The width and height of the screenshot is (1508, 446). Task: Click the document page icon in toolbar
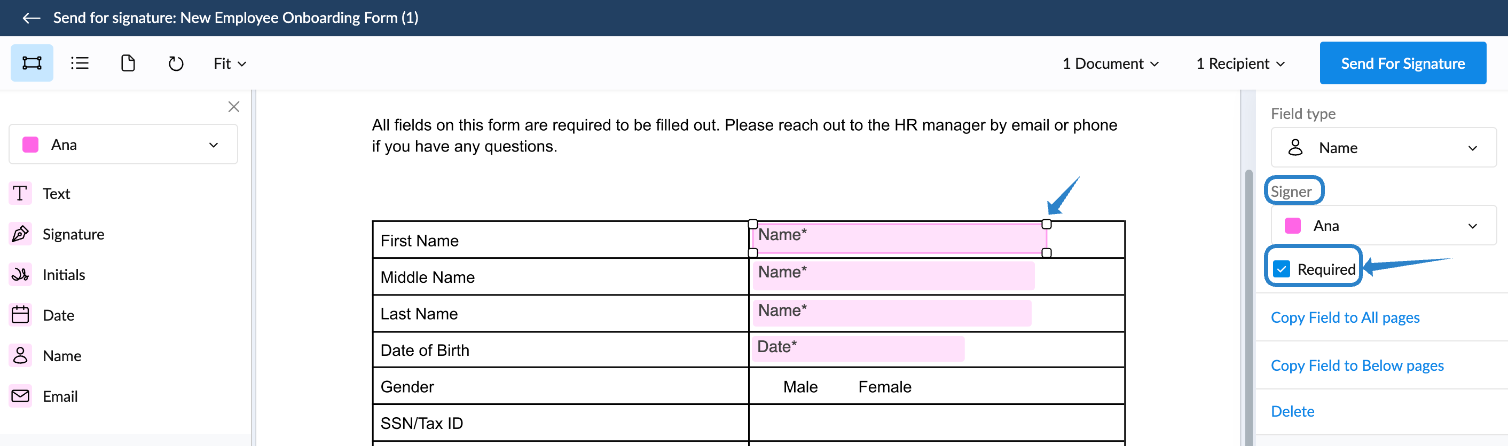click(128, 63)
